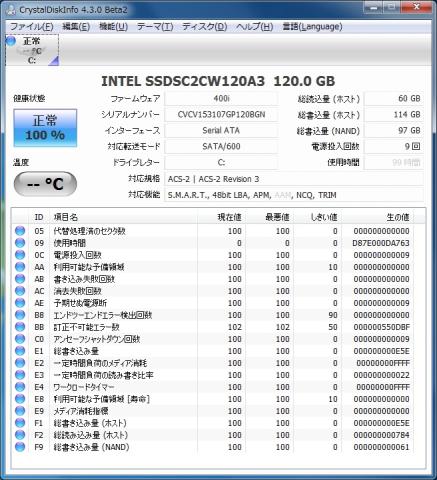Click the power-on count field 9 回
437x480 pixels.
394,147
